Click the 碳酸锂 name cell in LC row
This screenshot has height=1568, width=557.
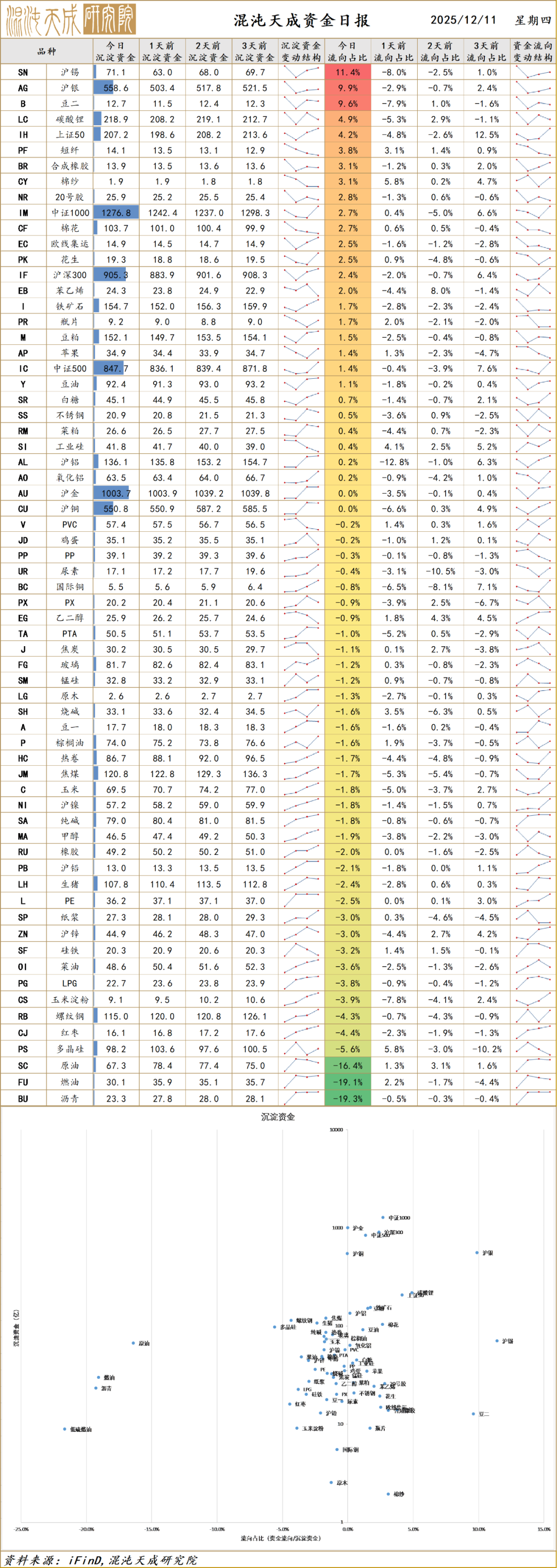click(x=70, y=120)
